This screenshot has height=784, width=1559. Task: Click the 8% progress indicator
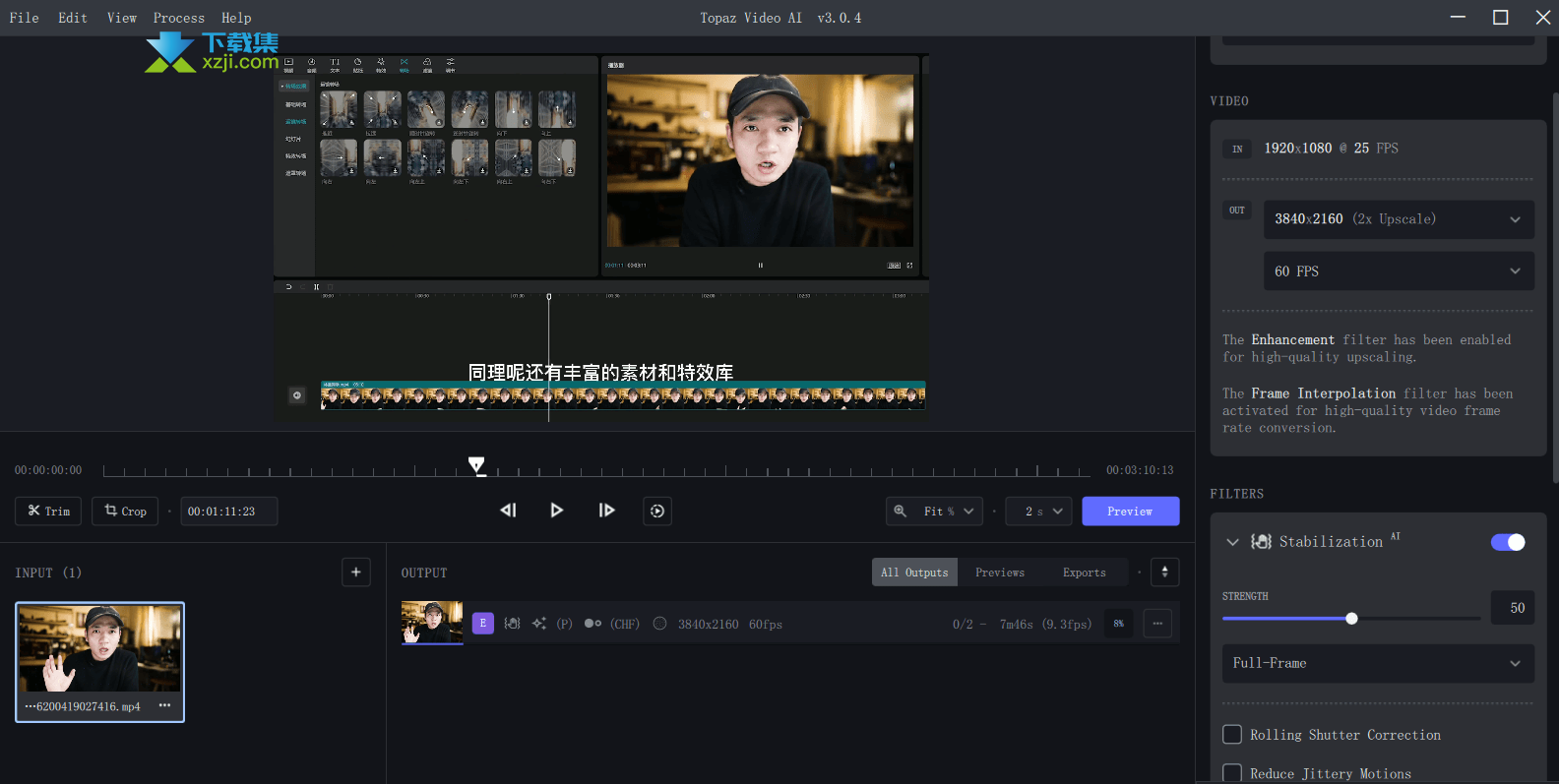tap(1119, 623)
